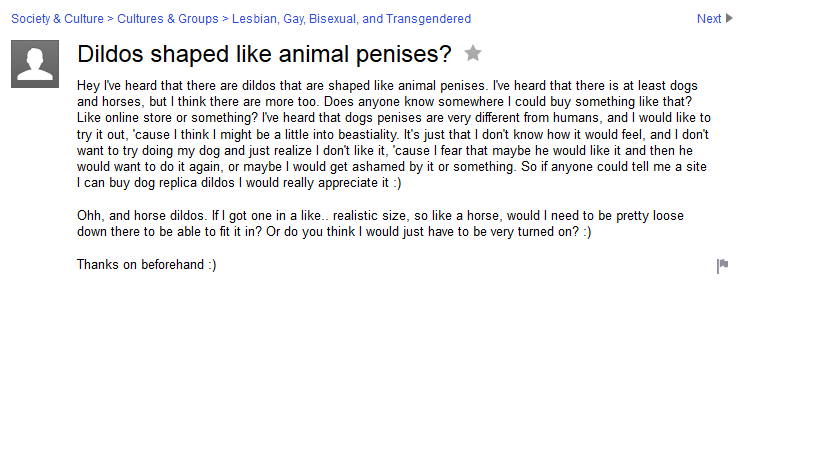819x460 pixels.
Task: Click the paragraph beginning "Ohh, and"
Action: pyautogui.click(x=380, y=224)
